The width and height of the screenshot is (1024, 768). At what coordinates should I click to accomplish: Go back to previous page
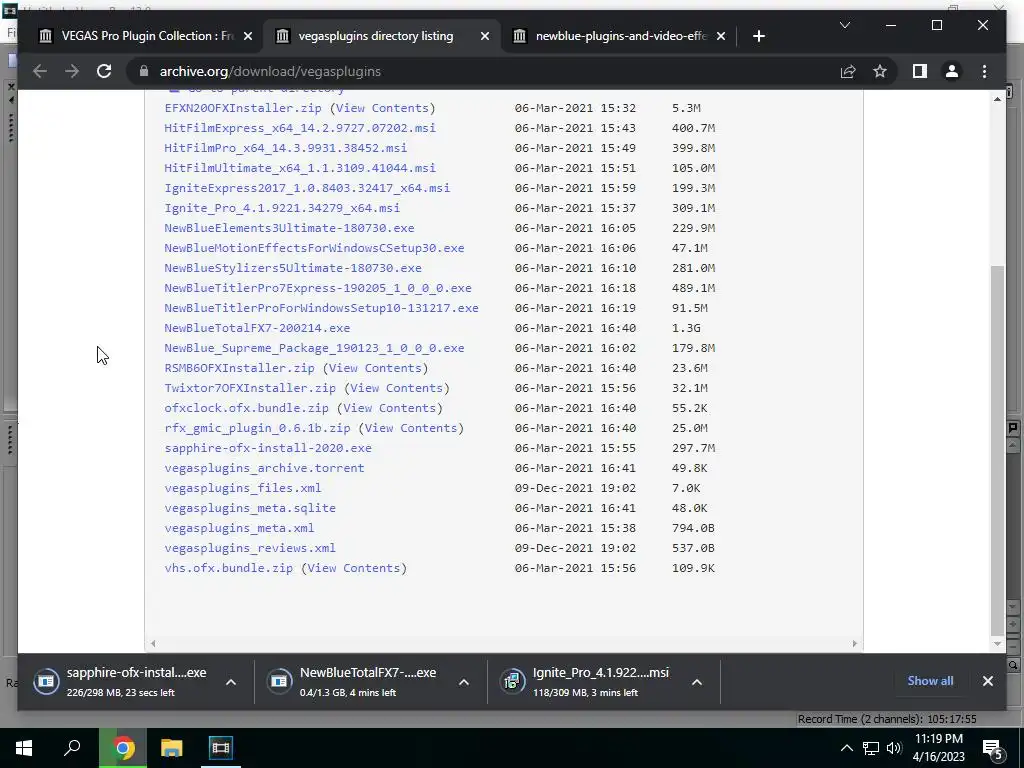pos(40,71)
